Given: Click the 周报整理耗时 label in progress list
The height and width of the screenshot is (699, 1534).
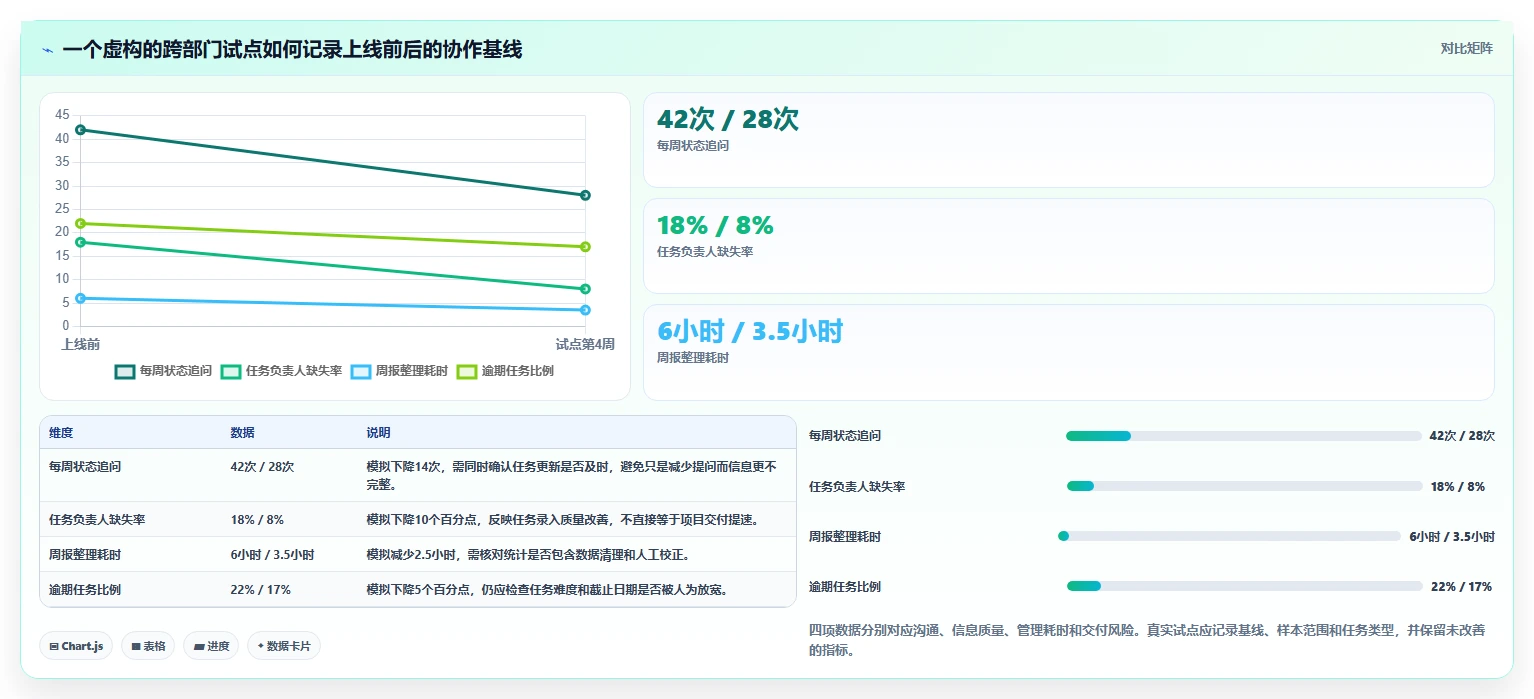Looking at the screenshot, I should (x=845, y=537).
